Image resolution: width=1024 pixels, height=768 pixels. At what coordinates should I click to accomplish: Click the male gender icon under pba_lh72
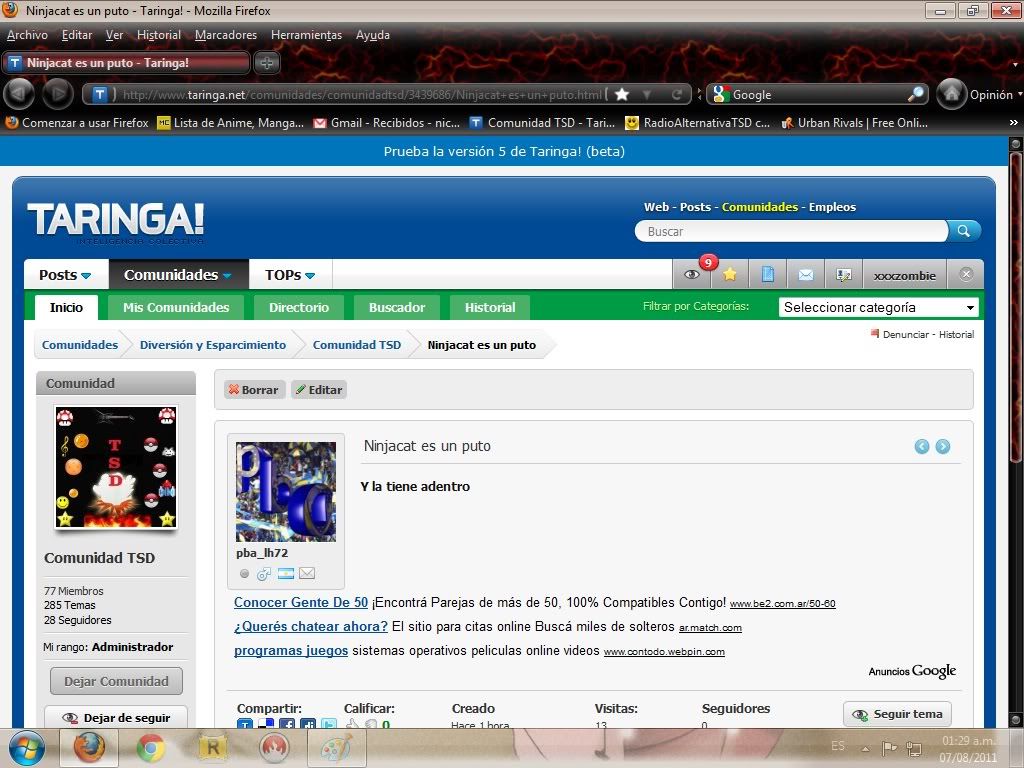click(264, 573)
